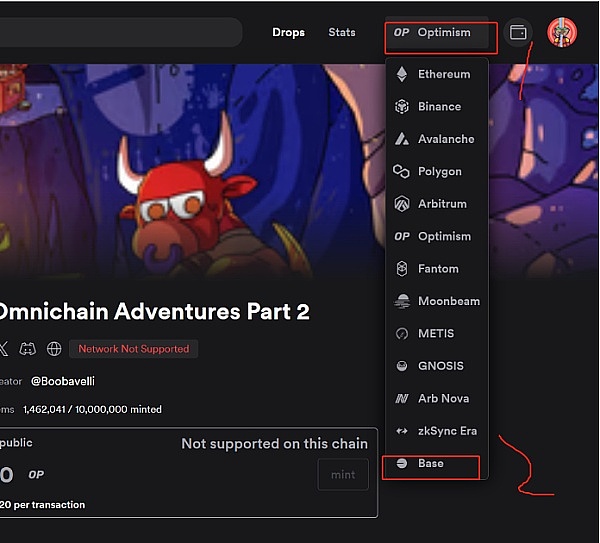This screenshot has height=543, width=600.
Task: Click the Avalanche triangle icon
Action: 401,139
